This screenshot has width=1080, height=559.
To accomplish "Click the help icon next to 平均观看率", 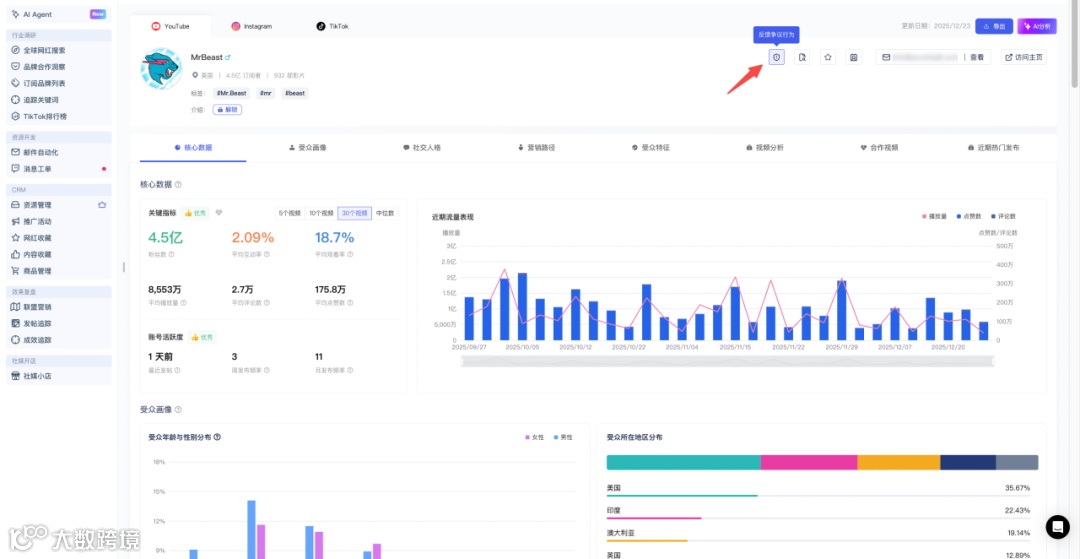I will point(350,254).
